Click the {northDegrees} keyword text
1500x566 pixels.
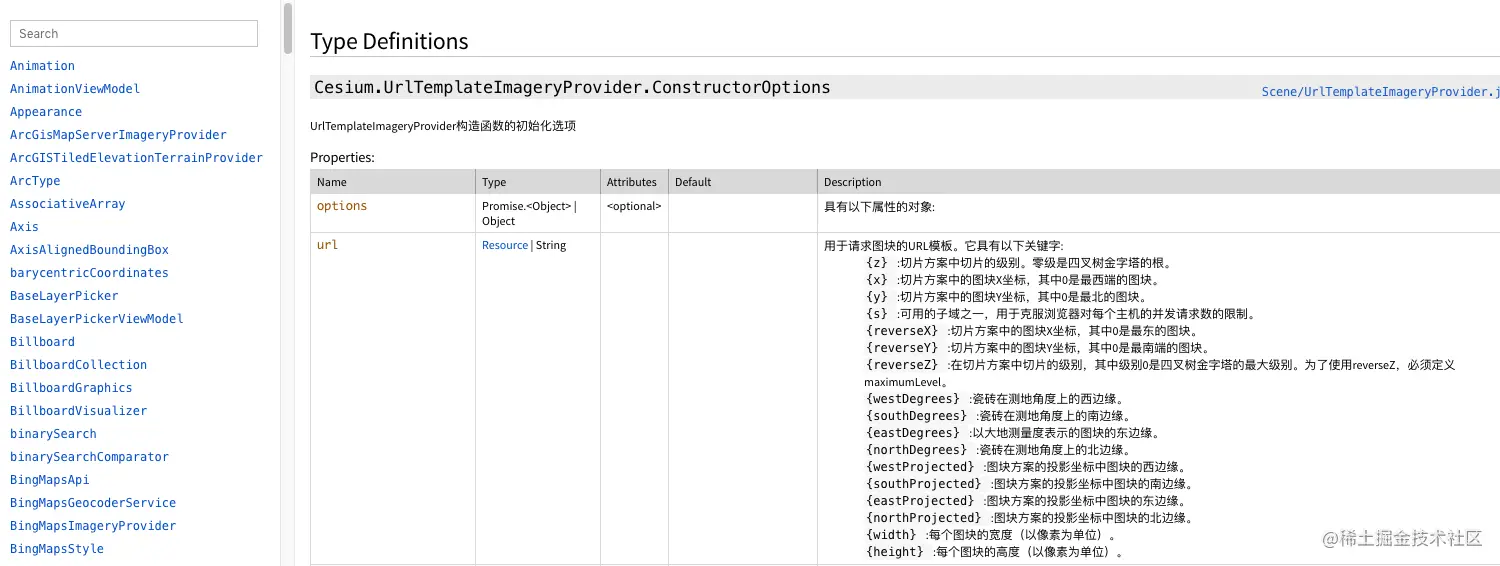pos(917,450)
